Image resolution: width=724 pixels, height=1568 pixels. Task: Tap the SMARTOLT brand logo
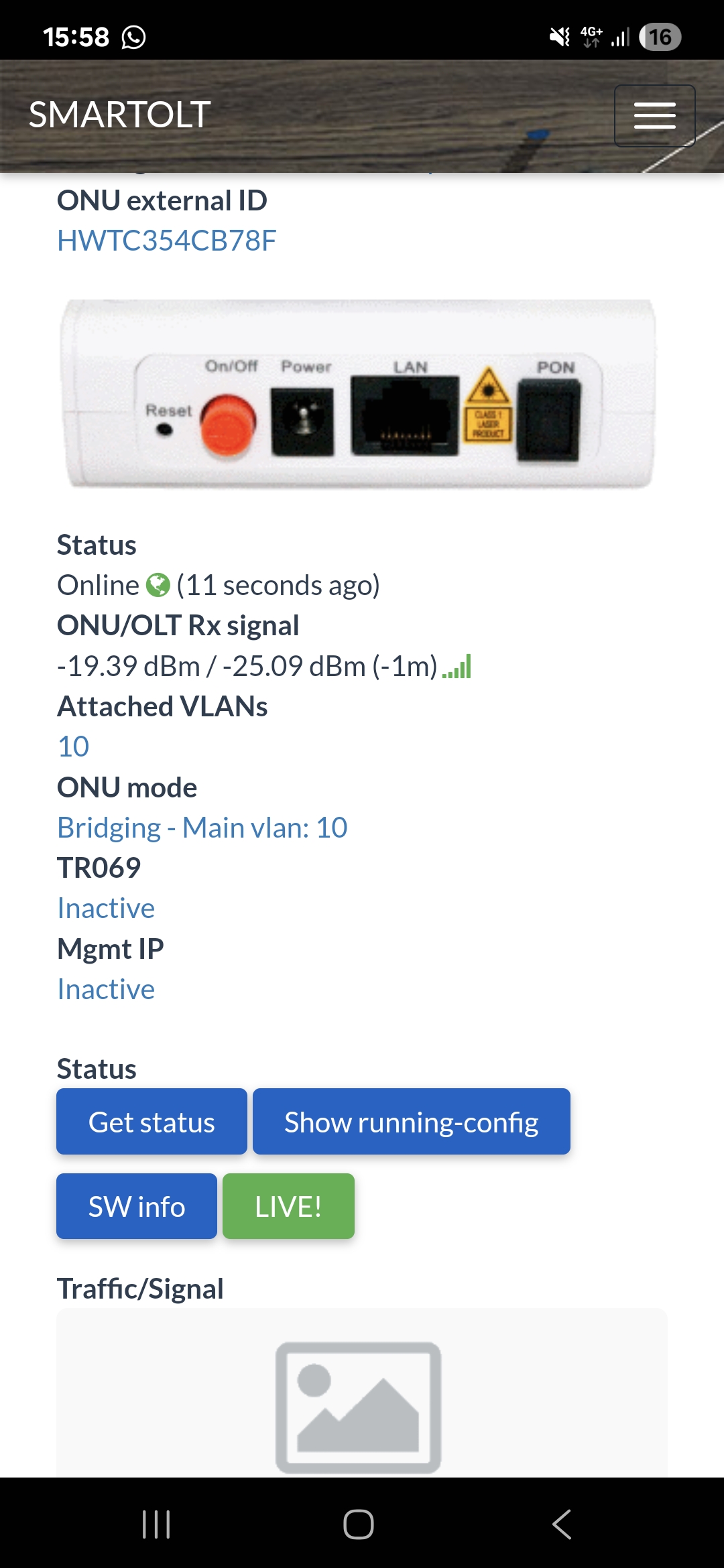[120, 115]
